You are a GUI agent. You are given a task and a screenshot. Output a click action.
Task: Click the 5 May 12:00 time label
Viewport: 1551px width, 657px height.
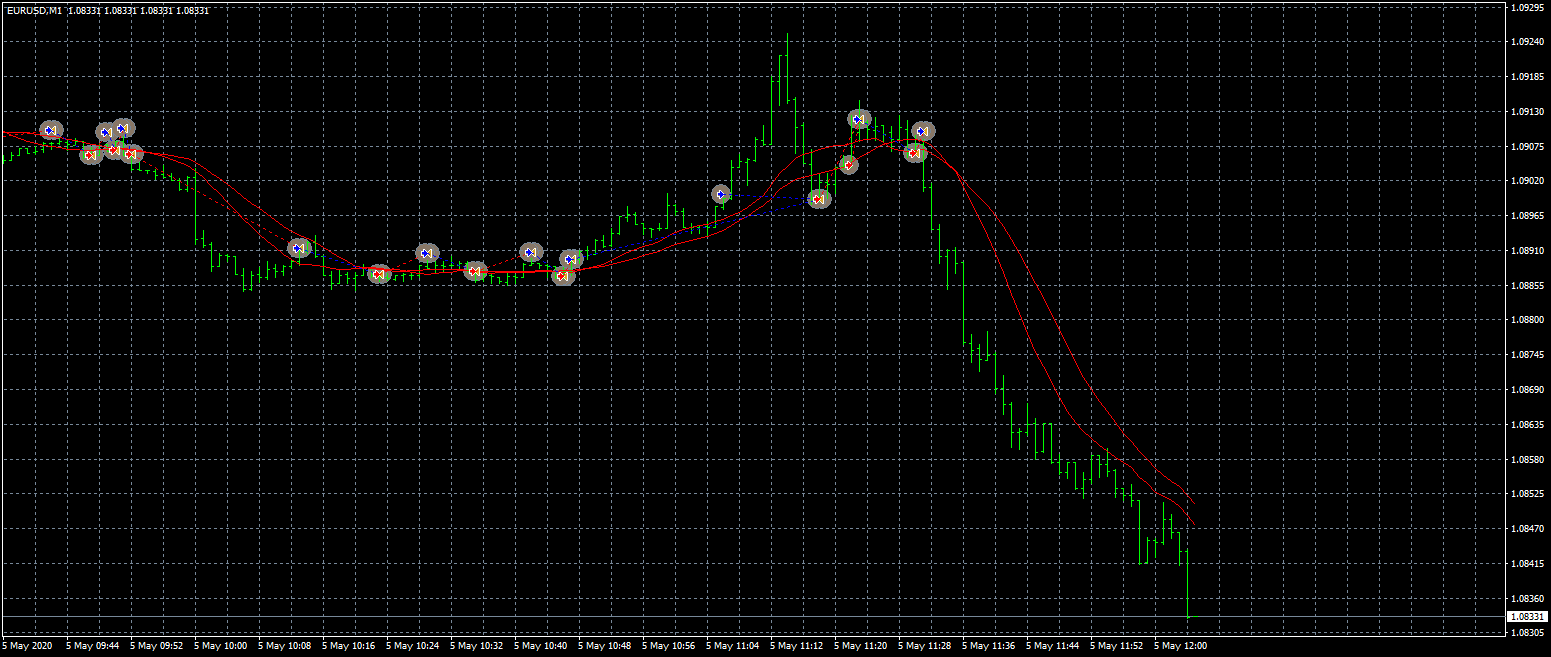pos(1181,646)
